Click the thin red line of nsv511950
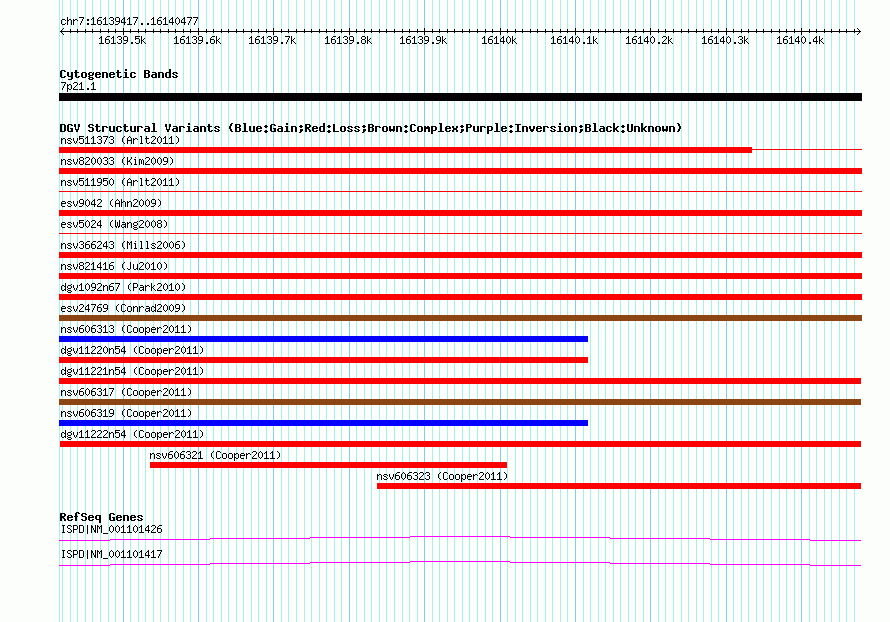The width and height of the screenshot is (890, 622). tap(460, 192)
